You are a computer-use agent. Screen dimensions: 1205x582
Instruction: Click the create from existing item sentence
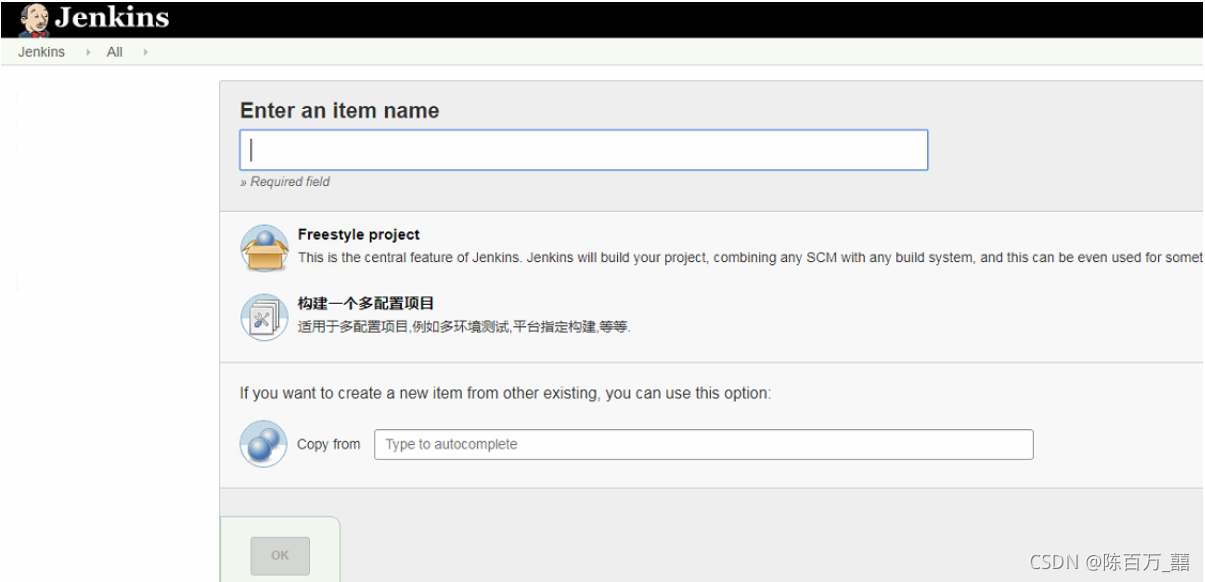pyautogui.click(x=506, y=394)
